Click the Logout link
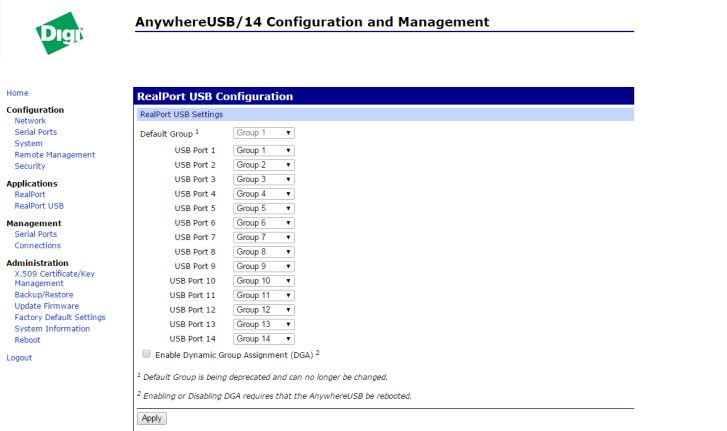727x431 pixels. [19, 358]
